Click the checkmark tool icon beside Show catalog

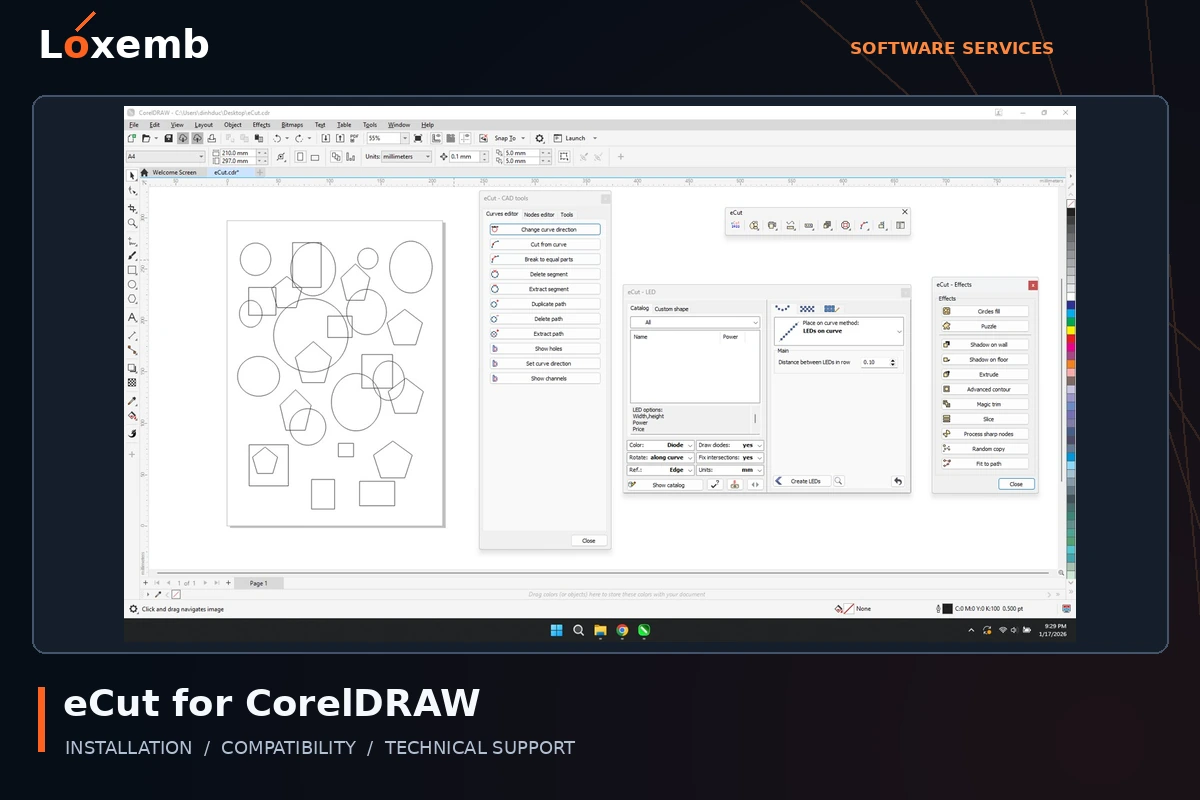point(715,485)
